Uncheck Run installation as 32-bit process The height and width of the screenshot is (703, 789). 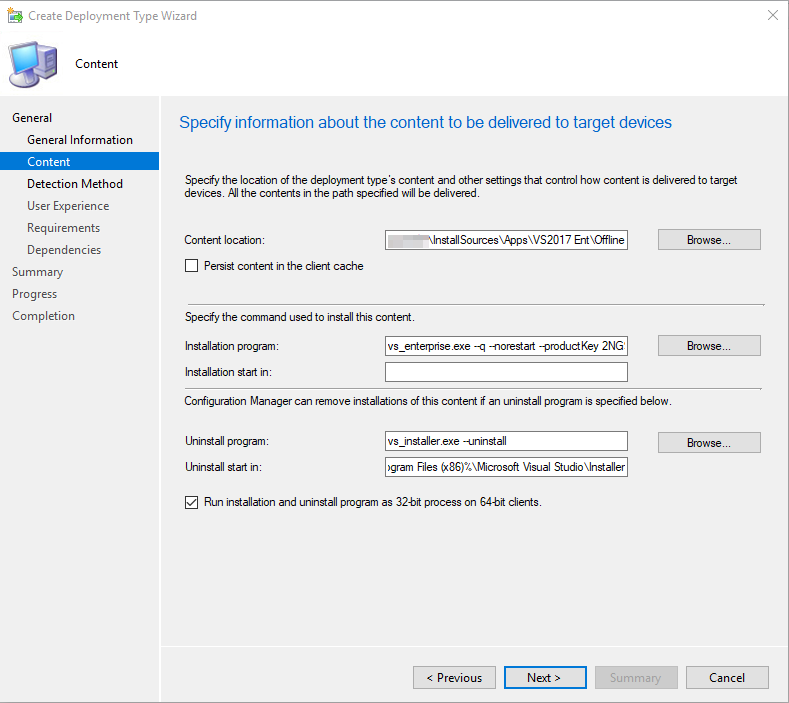pyautogui.click(x=192, y=502)
